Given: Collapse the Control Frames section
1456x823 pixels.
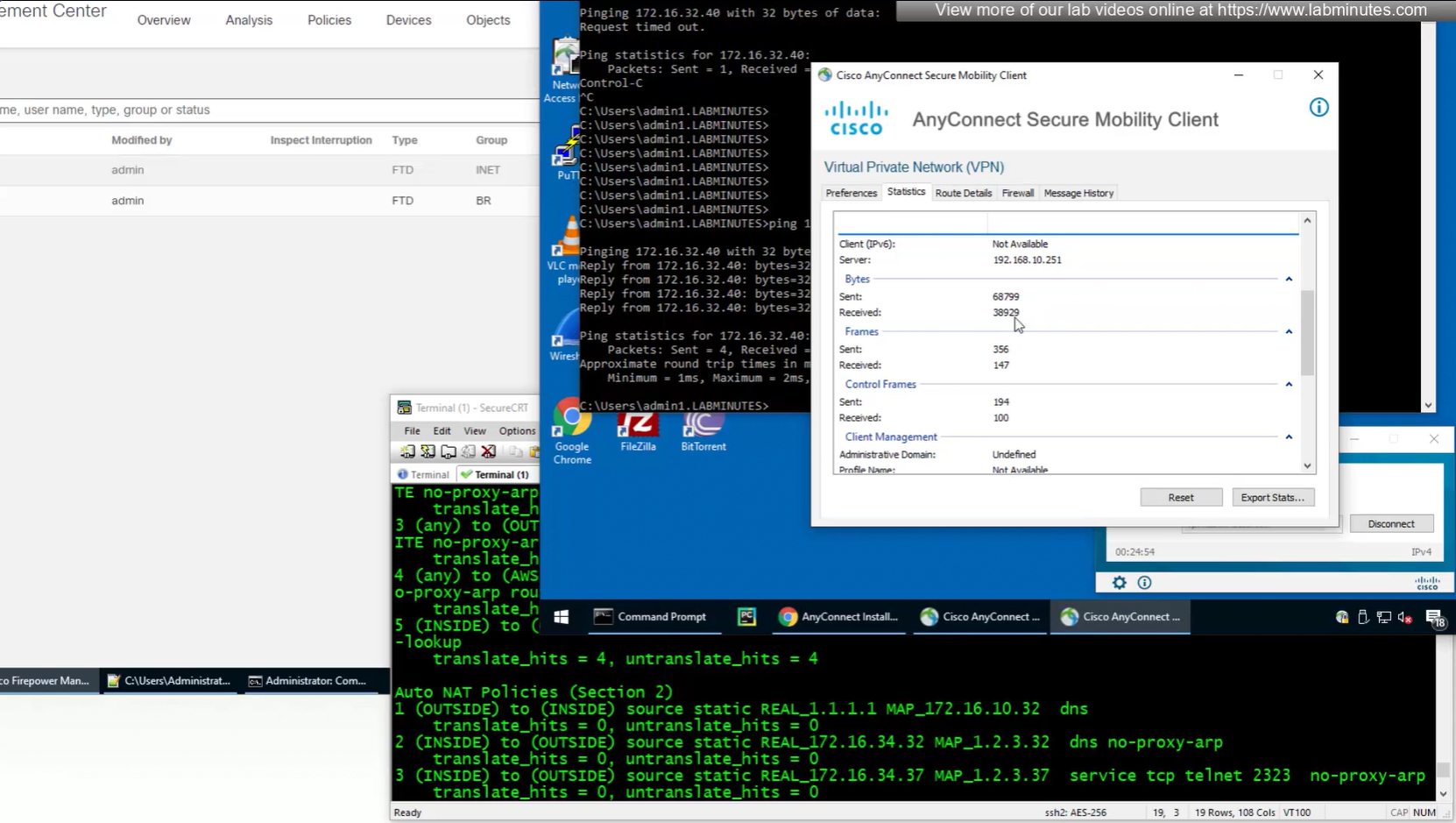Looking at the screenshot, I should point(1289,384).
